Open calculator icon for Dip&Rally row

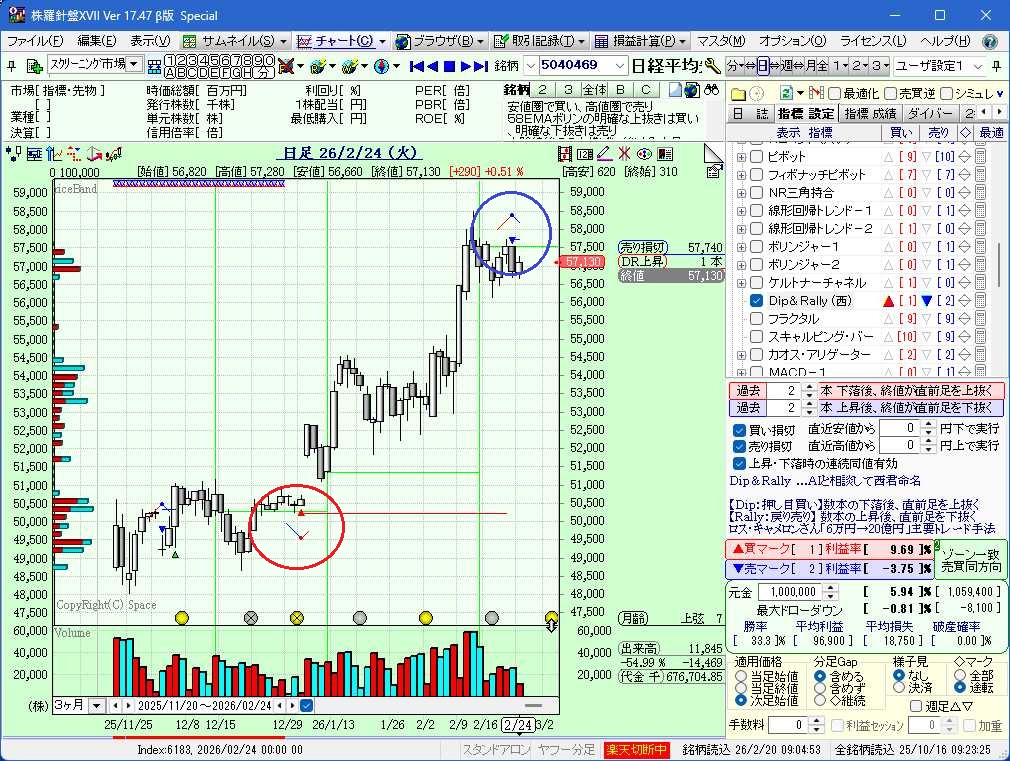(980, 301)
